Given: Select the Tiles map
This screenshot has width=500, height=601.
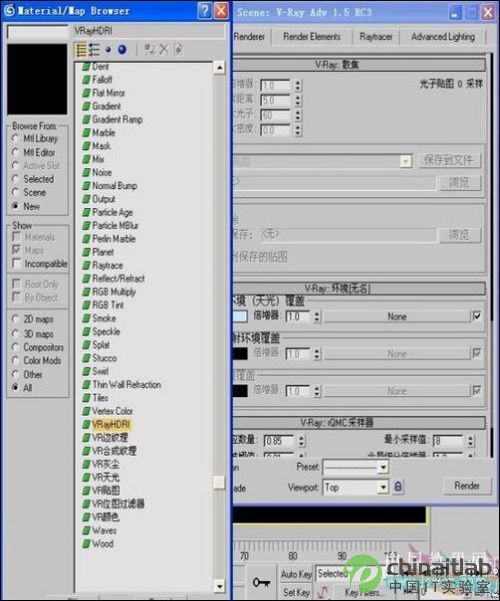Looking at the screenshot, I should pos(100,398).
